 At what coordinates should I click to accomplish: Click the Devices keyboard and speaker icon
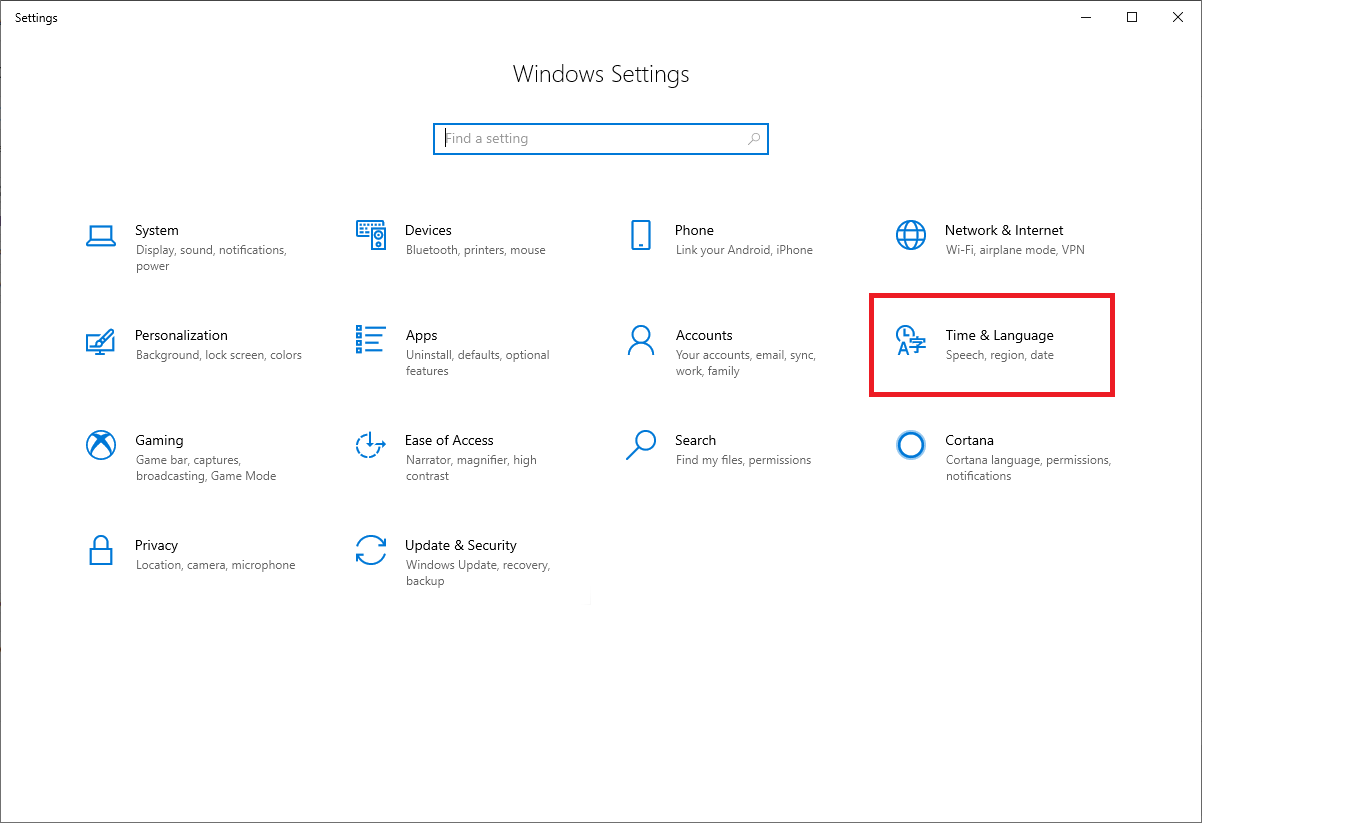371,235
